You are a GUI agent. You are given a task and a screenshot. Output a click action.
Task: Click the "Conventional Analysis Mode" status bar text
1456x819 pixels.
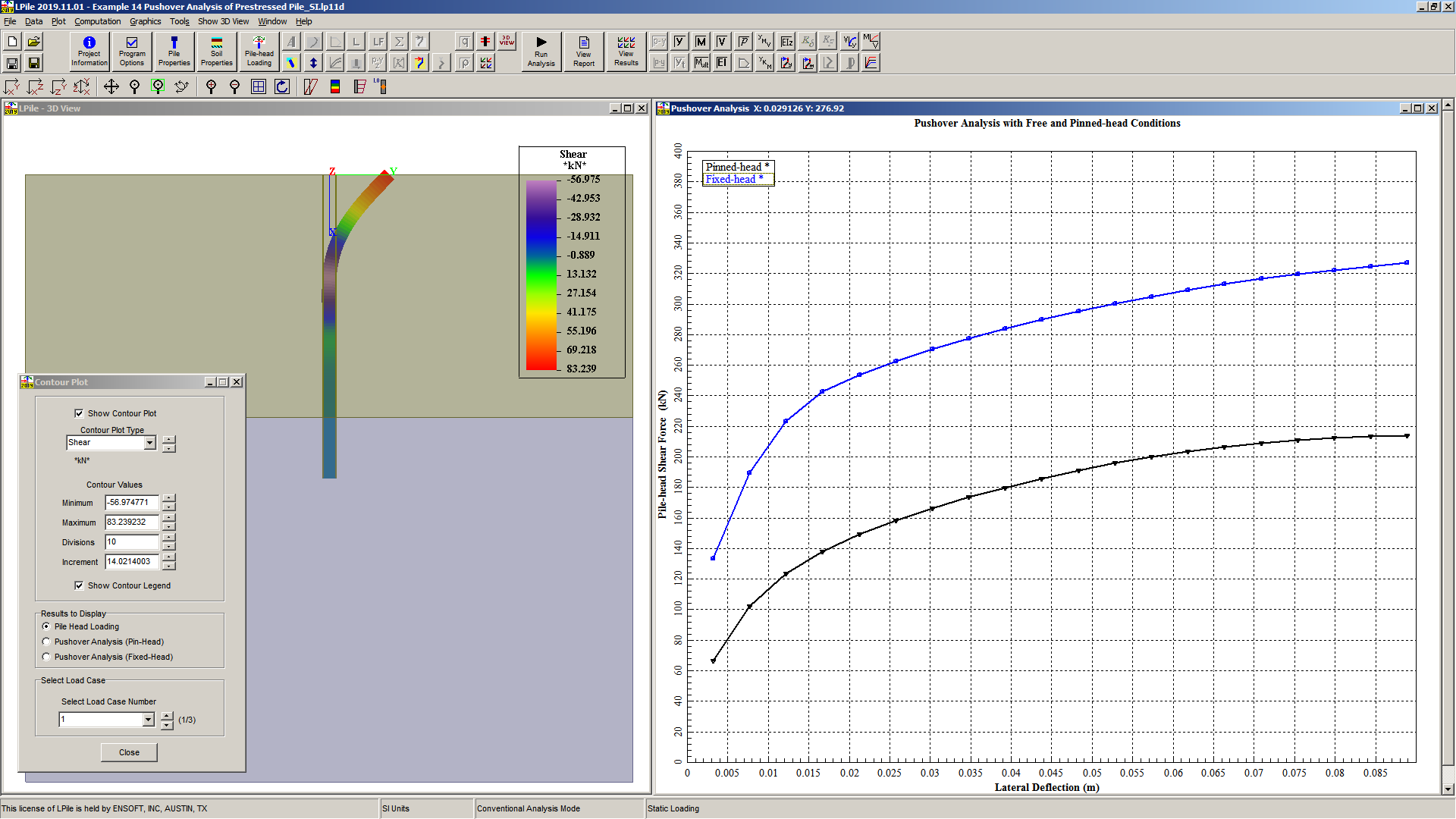point(529,808)
